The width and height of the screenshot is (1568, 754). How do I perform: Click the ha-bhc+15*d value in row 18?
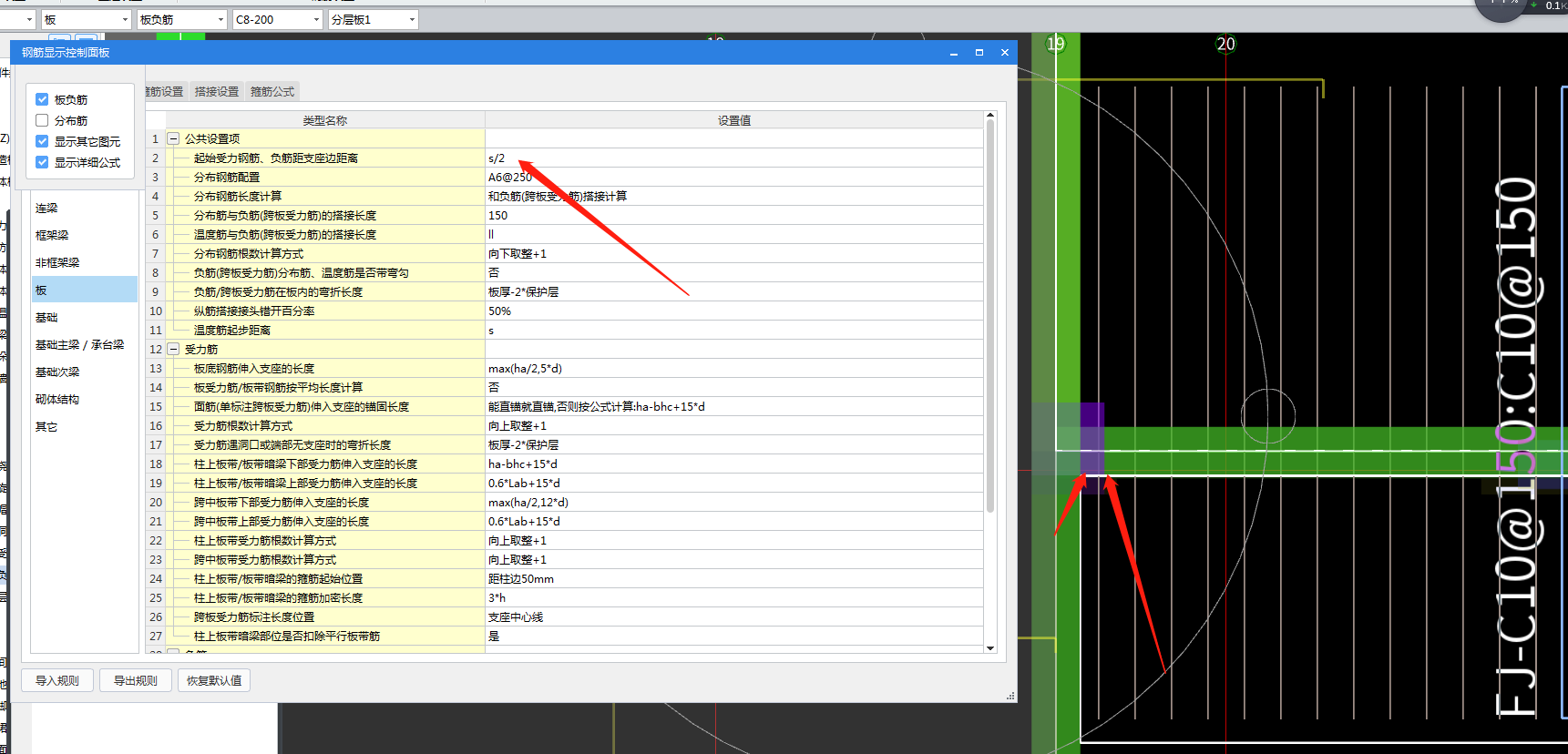734,464
